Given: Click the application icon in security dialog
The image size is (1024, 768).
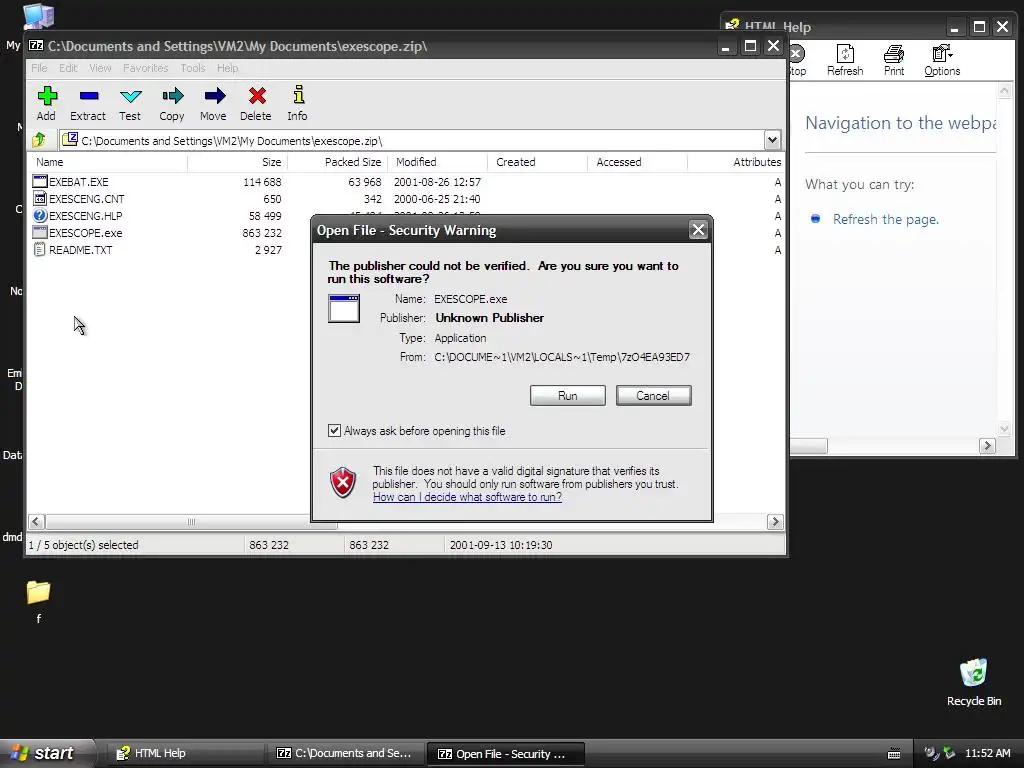Looking at the screenshot, I should tap(344, 308).
